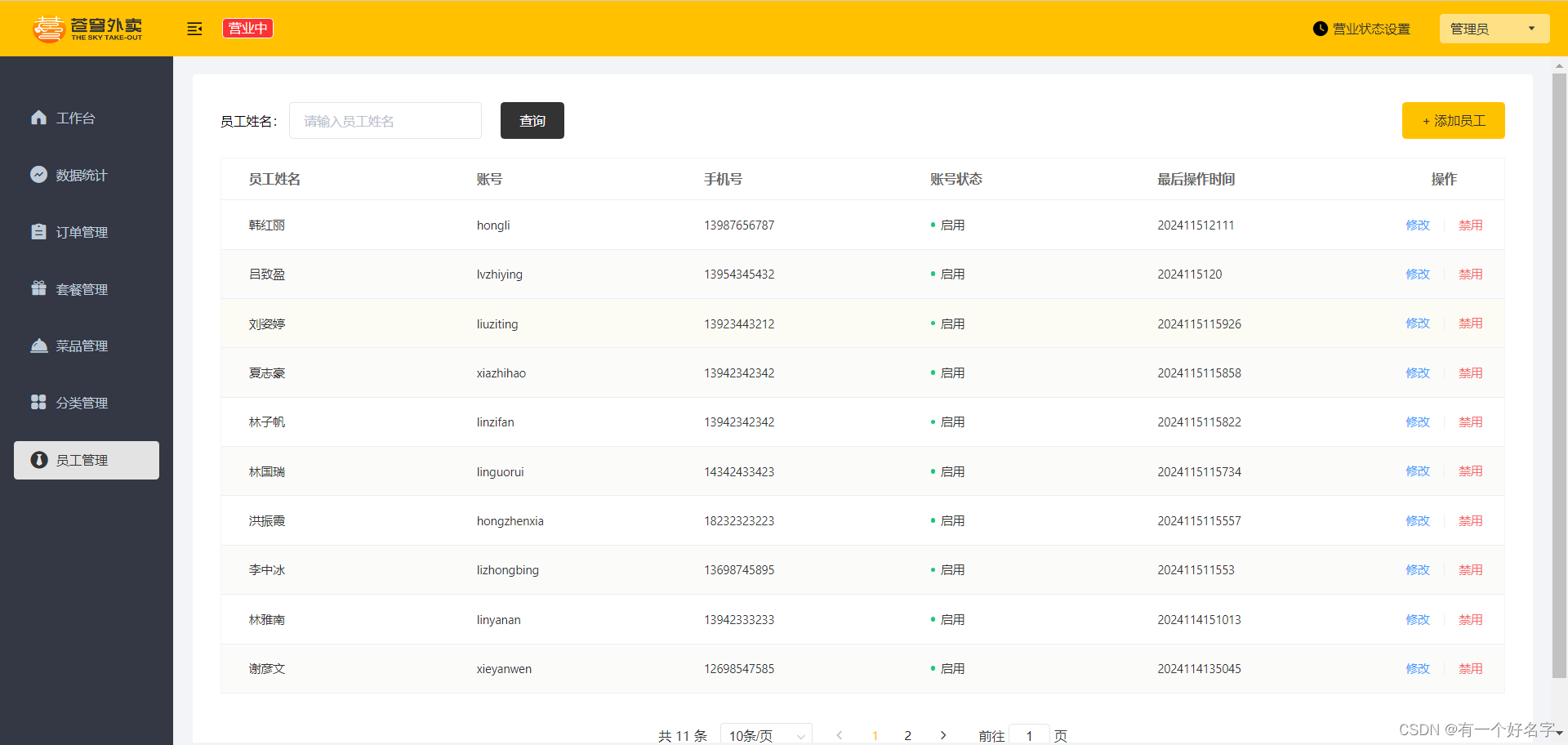Click the next page arrow
Viewport: 1568px width, 745px height.
coord(943,735)
